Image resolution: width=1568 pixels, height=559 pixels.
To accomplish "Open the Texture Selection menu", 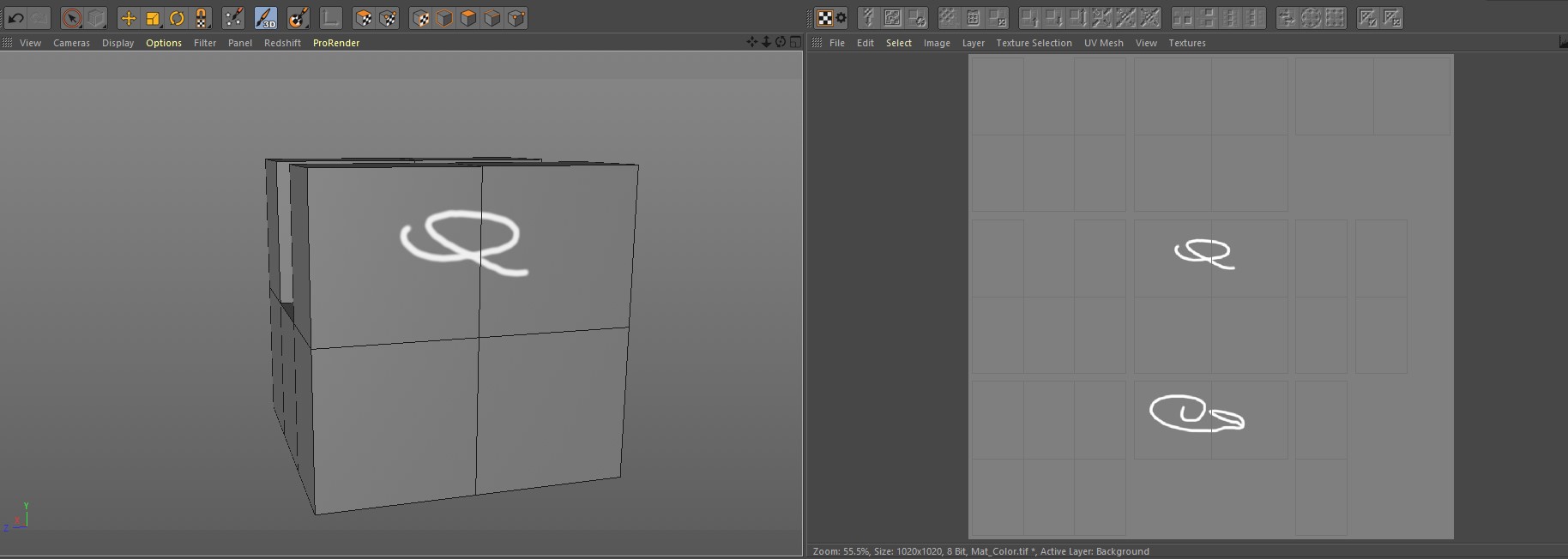I will (x=1034, y=43).
